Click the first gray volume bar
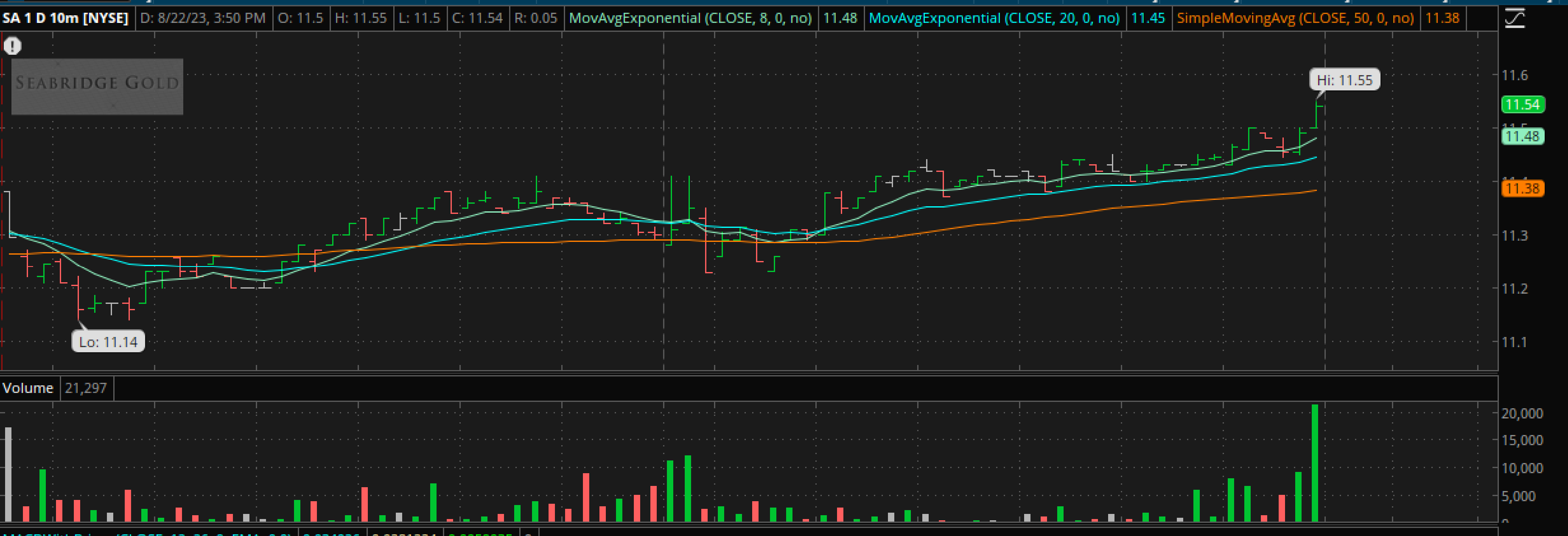 (x=8, y=475)
